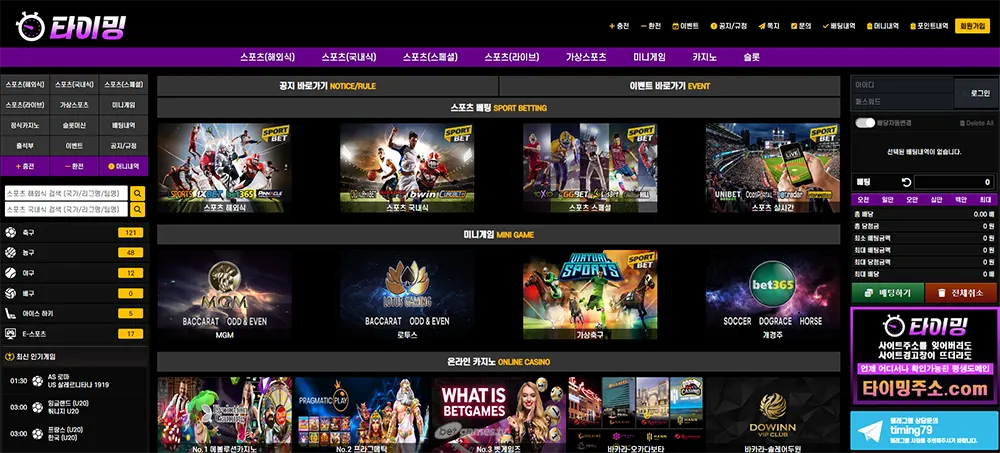Image resolution: width=1000 pixels, height=453 pixels.
Task: Open the 프랑스 (U20) match row
Action: [74, 434]
